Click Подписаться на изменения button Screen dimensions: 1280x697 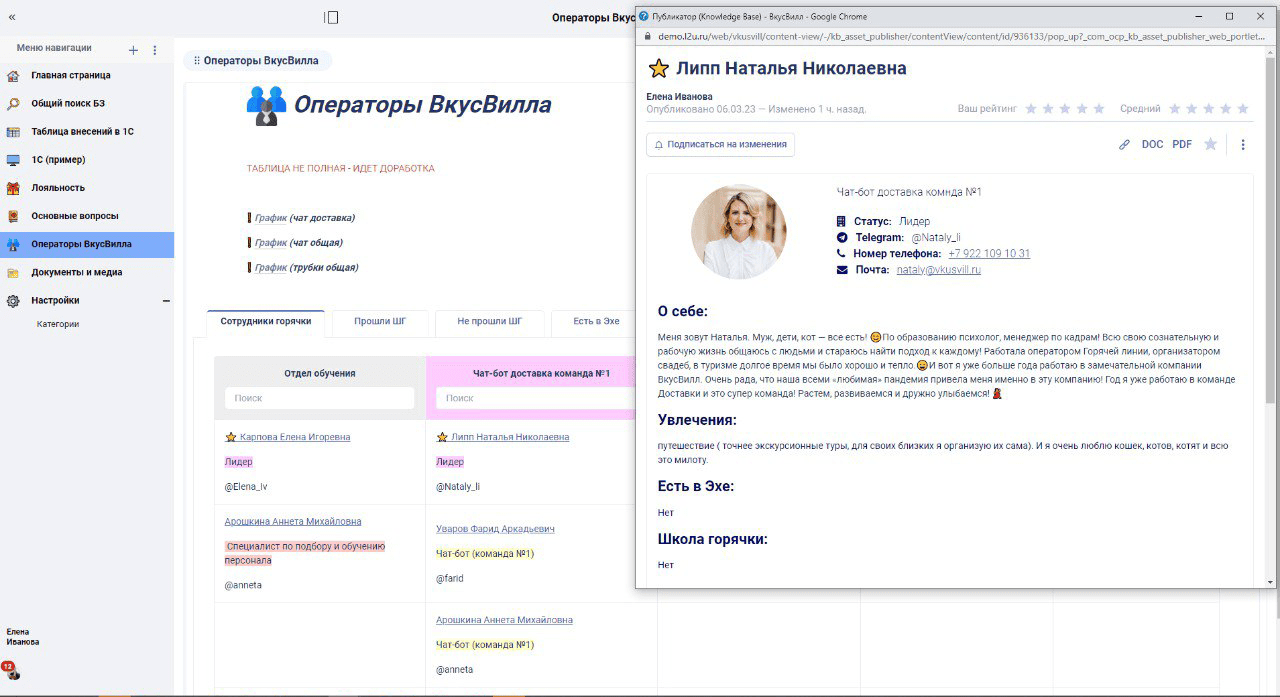click(720, 145)
